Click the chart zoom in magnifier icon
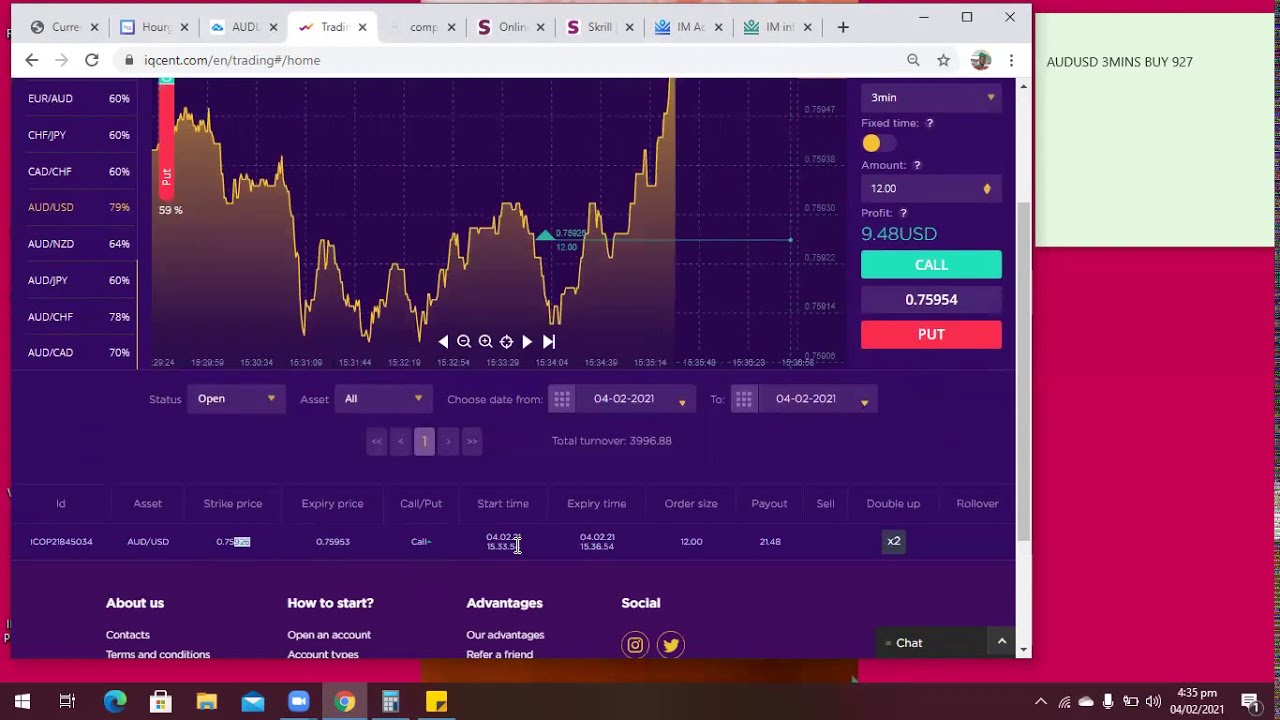The width and height of the screenshot is (1280, 720). click(485, 341)
